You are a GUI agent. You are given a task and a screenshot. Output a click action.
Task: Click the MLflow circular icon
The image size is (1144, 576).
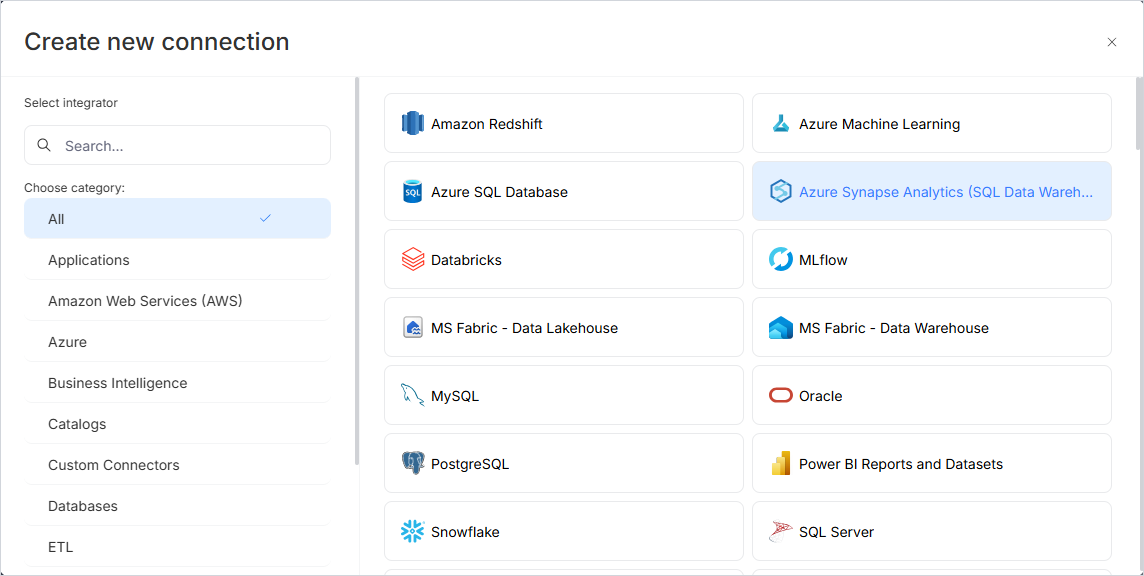coord(780,260)
